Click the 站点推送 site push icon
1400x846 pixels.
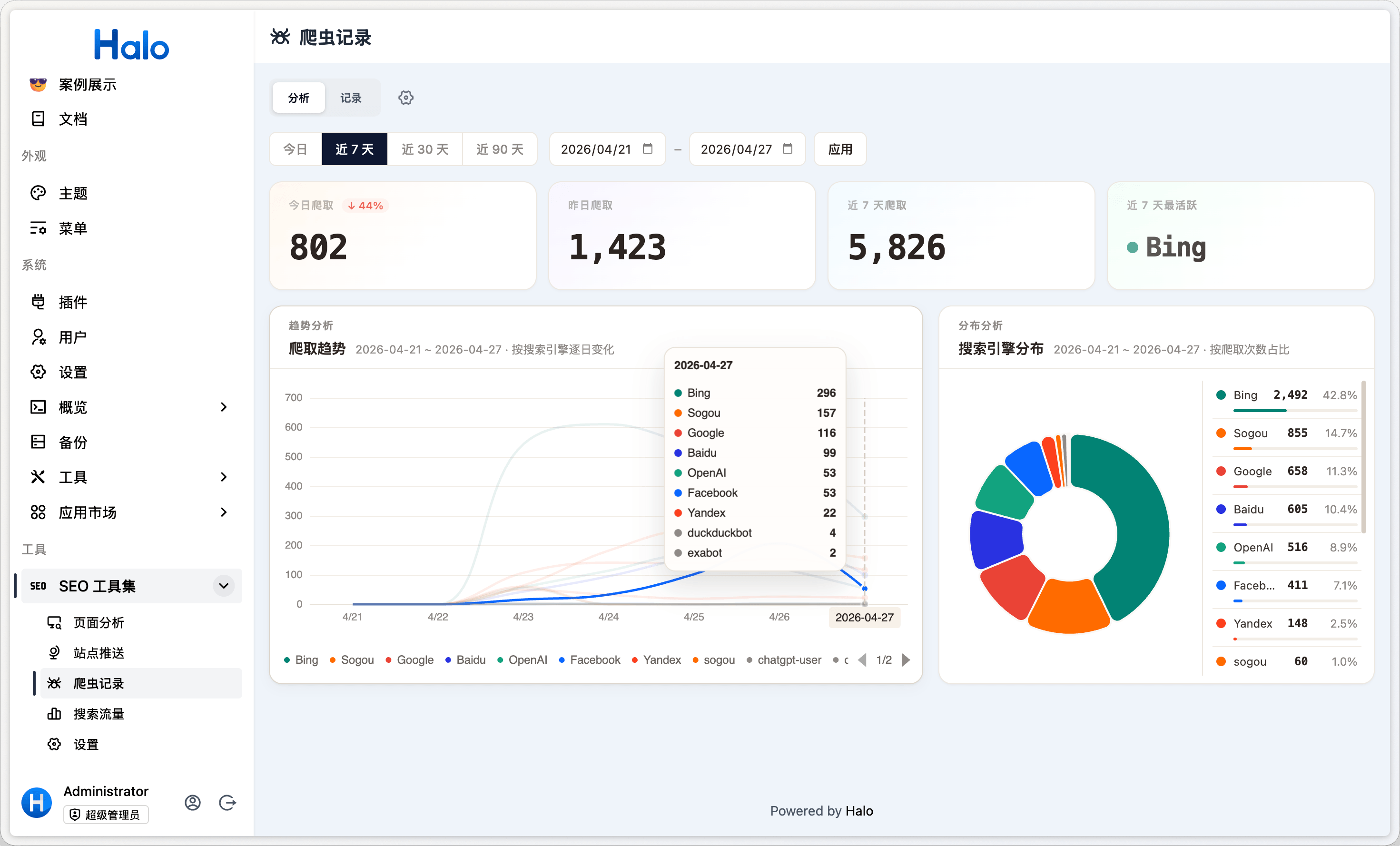click(54, 653)
